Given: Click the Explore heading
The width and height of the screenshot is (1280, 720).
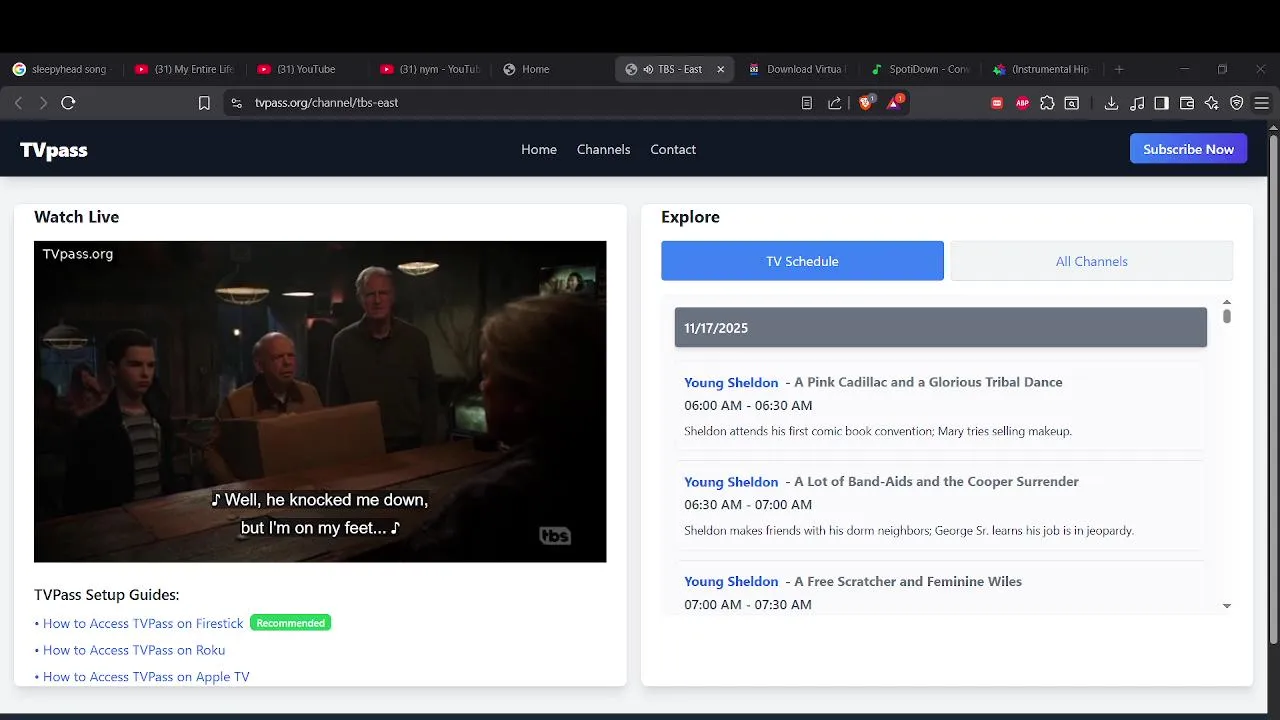Looking at the screenshot, I should click(x=690, y=217).
